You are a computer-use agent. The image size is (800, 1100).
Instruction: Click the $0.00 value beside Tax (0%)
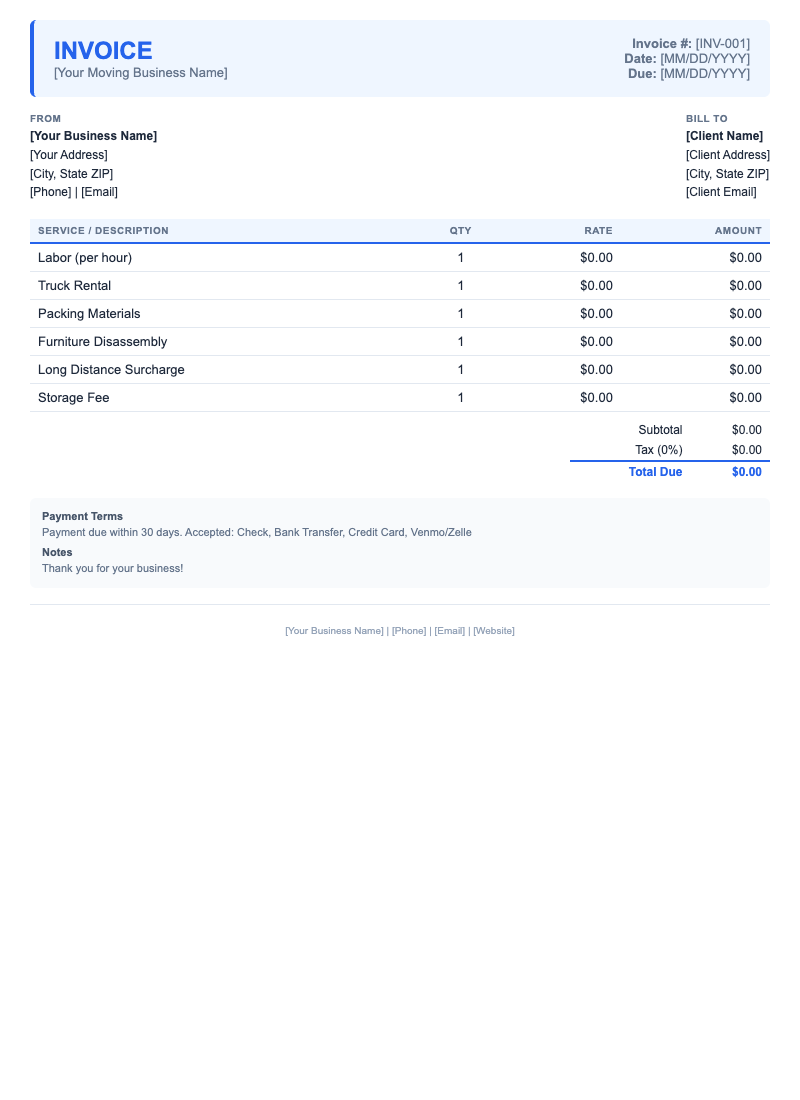747,450
